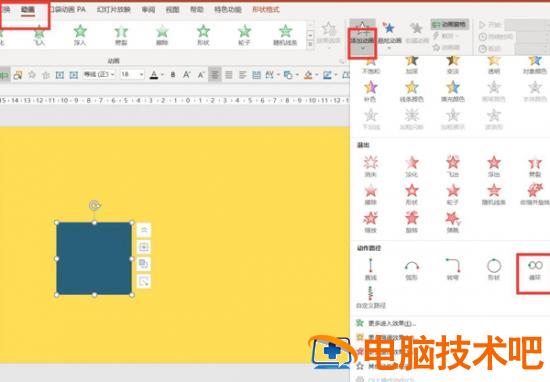Click the rotation handle above the blue square
Image resolution: width=550 pixels, height=382 pixels.
[94, 205]
